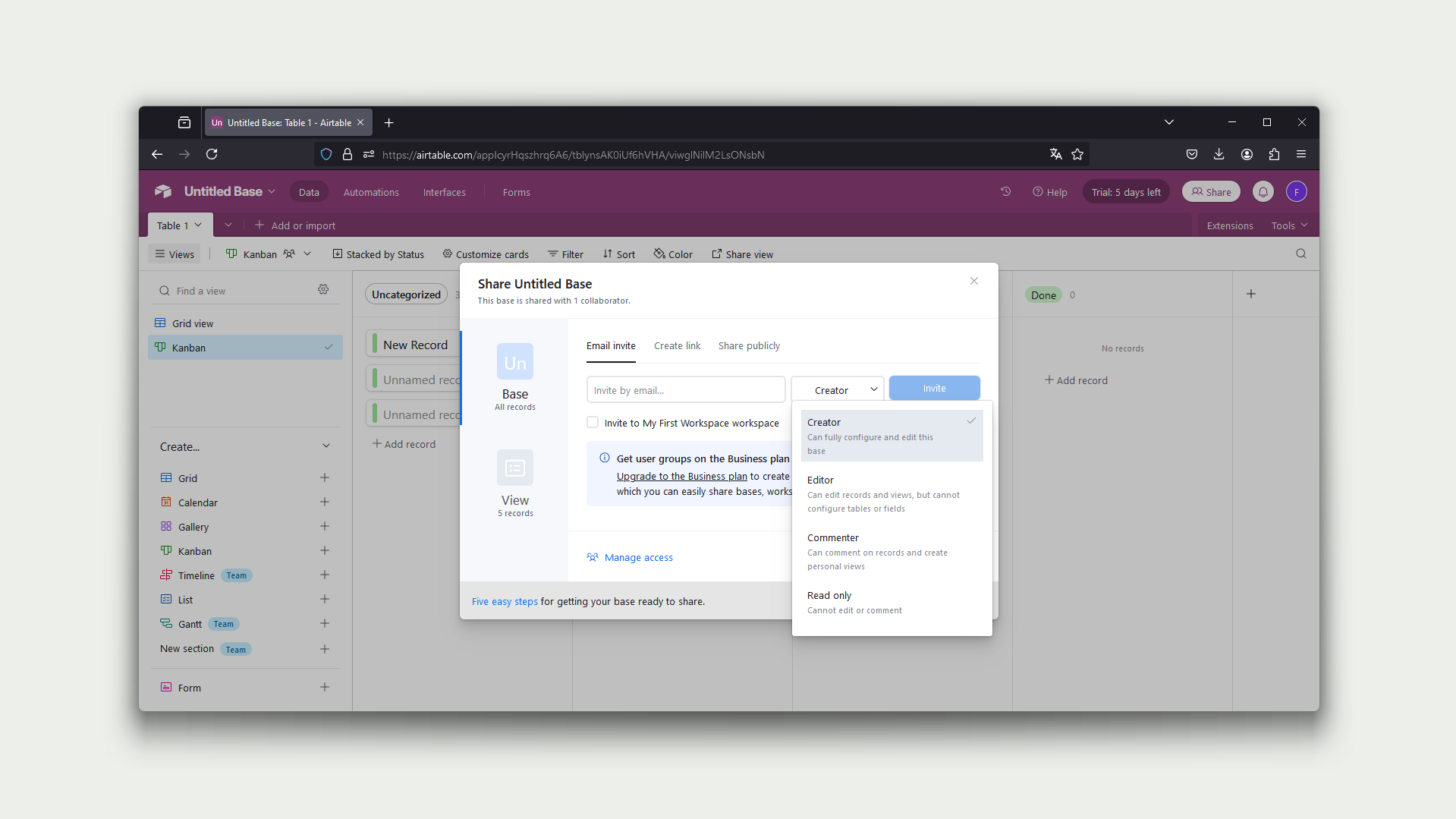Check Invite to My First Workspace
This screenshot has width=1456, height=819.
coord(593,423)
